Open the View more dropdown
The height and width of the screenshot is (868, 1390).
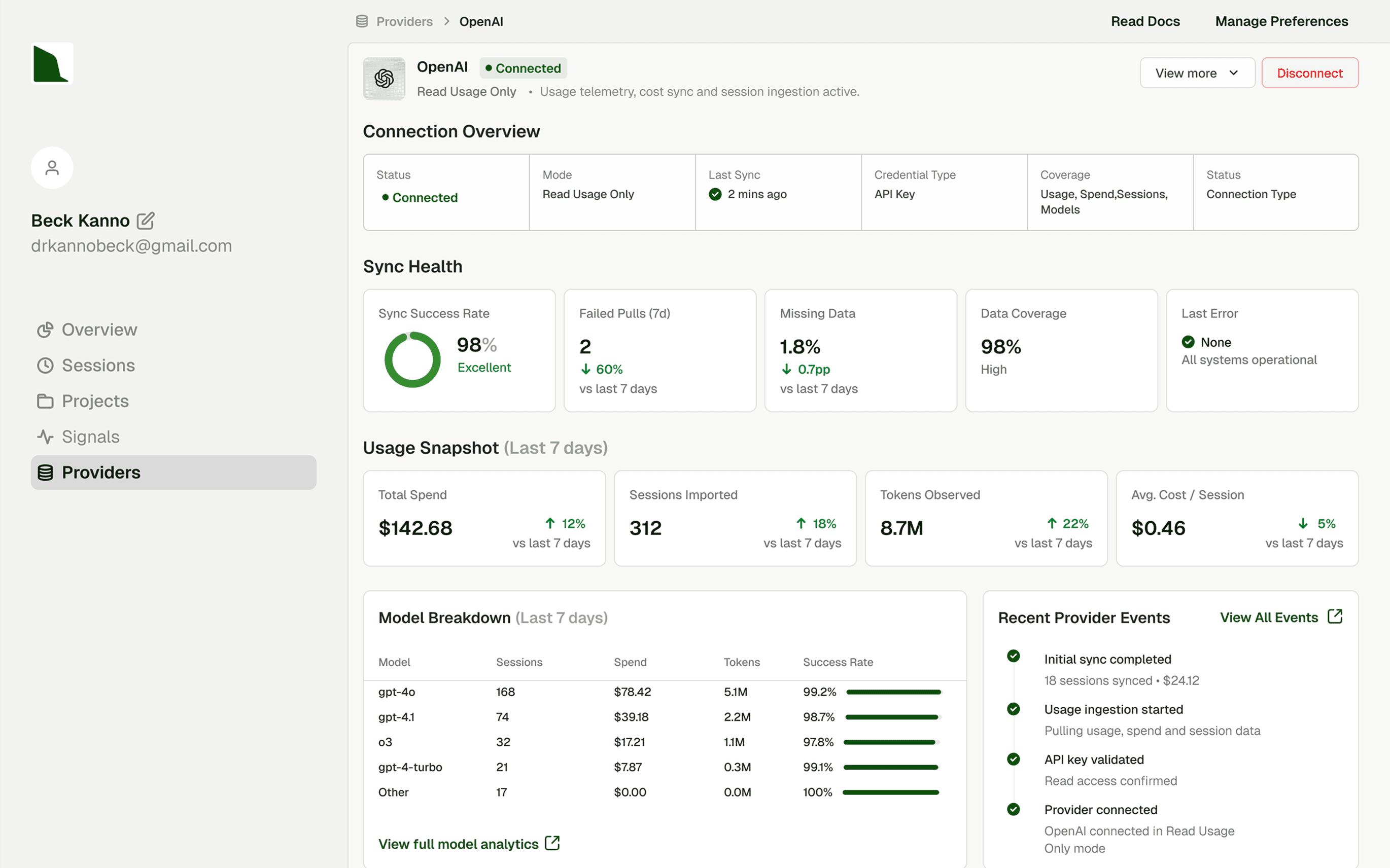pyautogui.click(x=1197, y=73)
